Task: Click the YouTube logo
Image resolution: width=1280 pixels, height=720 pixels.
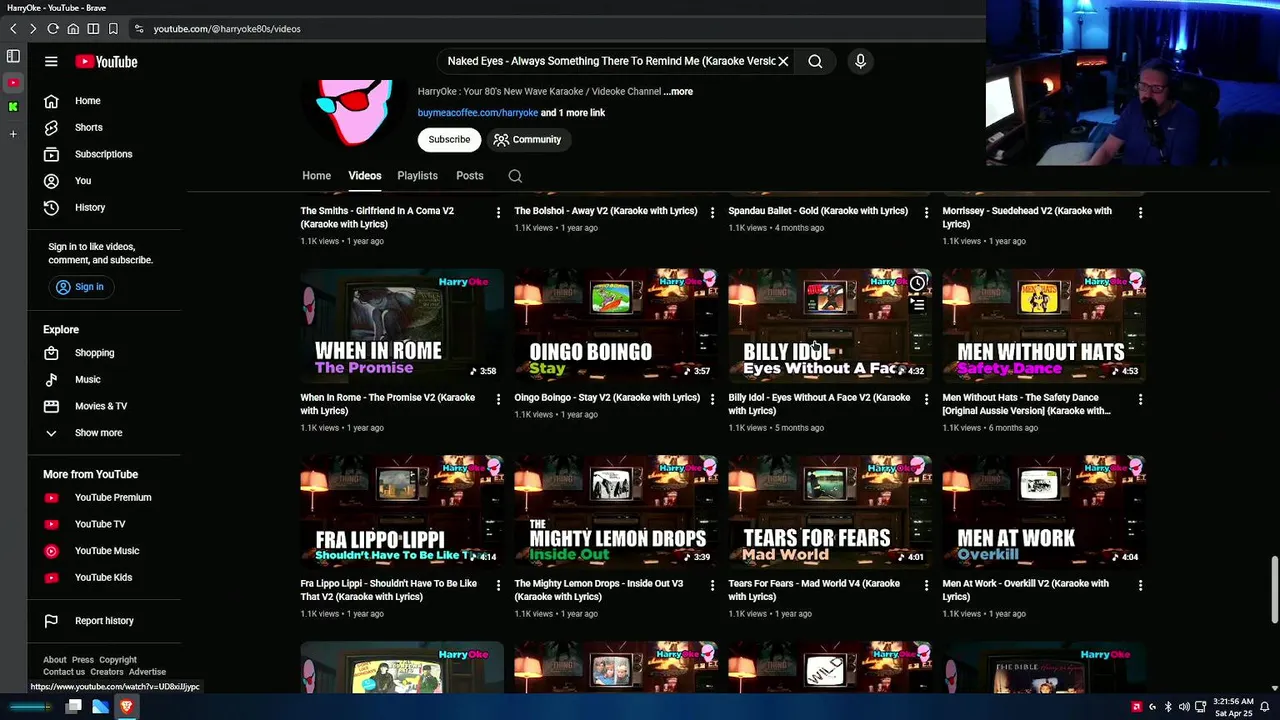Action: 106,62
